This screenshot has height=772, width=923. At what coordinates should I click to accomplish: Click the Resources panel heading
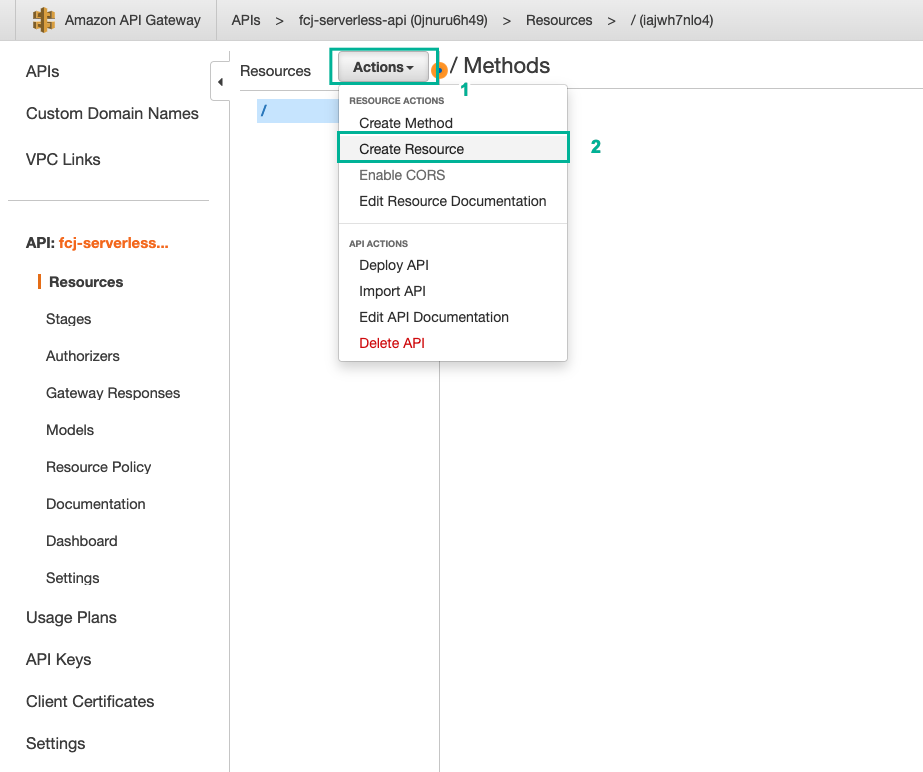point(275,71)
